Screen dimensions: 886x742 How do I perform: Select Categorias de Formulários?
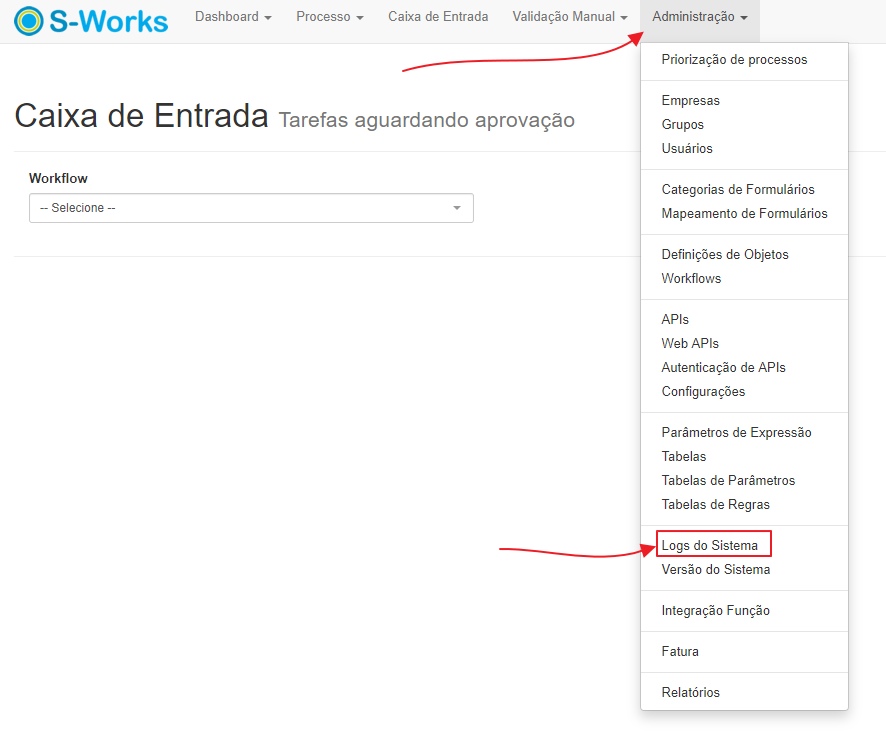(x=738, y=189)
